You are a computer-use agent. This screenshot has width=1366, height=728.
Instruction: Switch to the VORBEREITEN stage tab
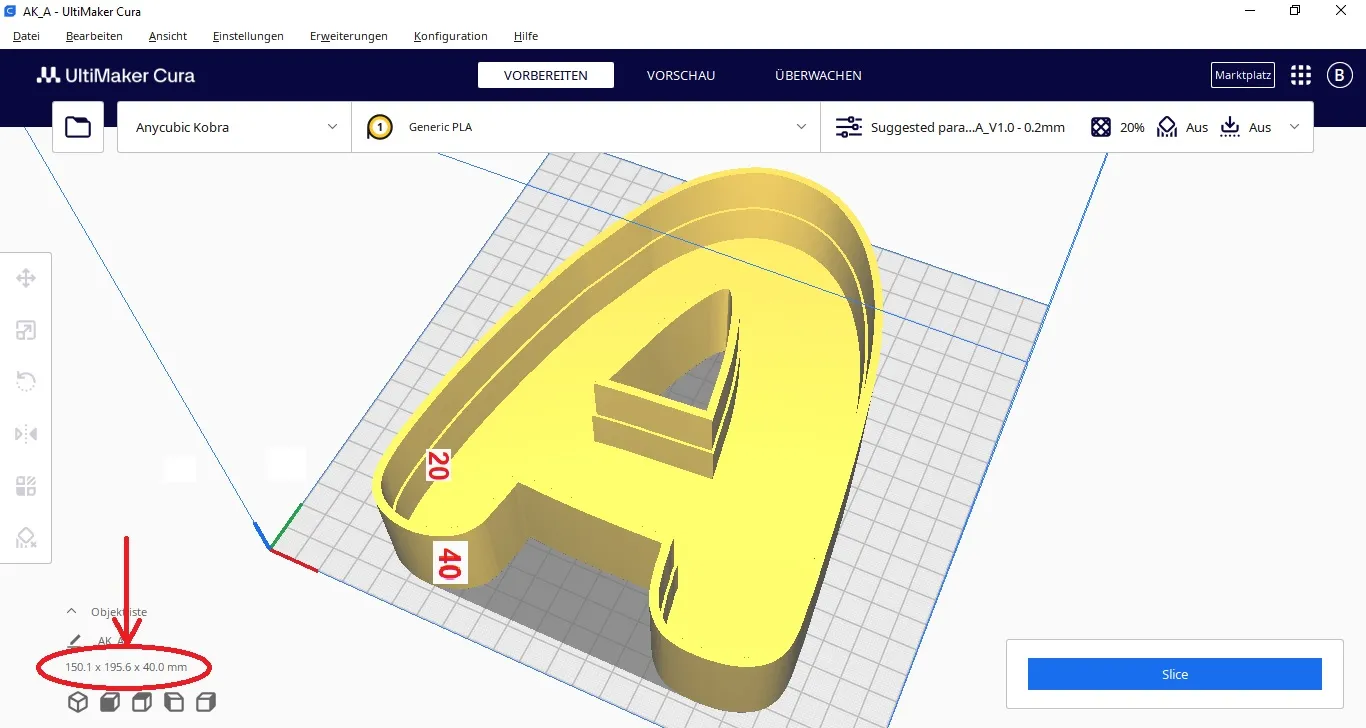(546, 75)
